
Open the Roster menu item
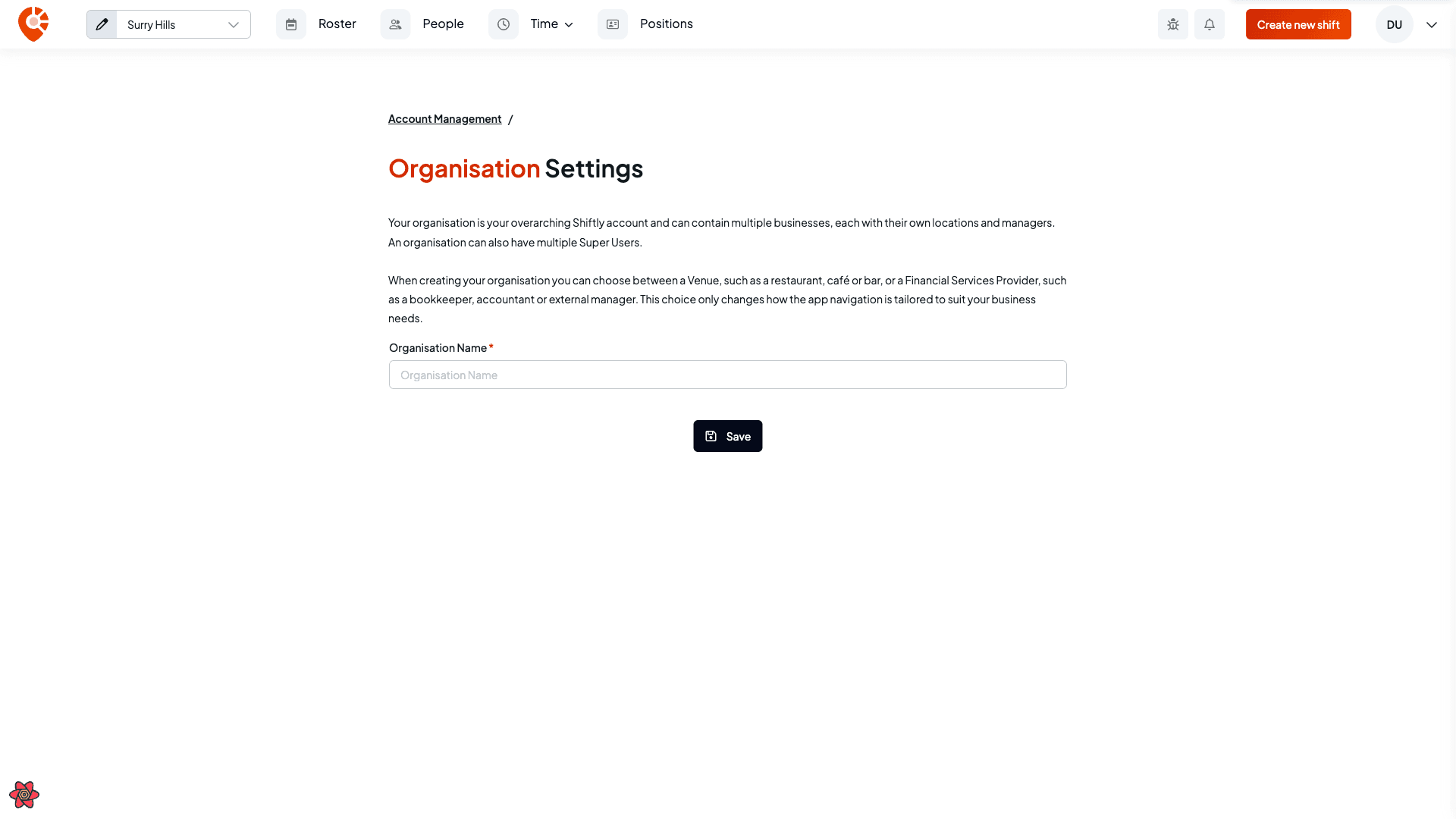pyautogui.click(x=337, y=24)
